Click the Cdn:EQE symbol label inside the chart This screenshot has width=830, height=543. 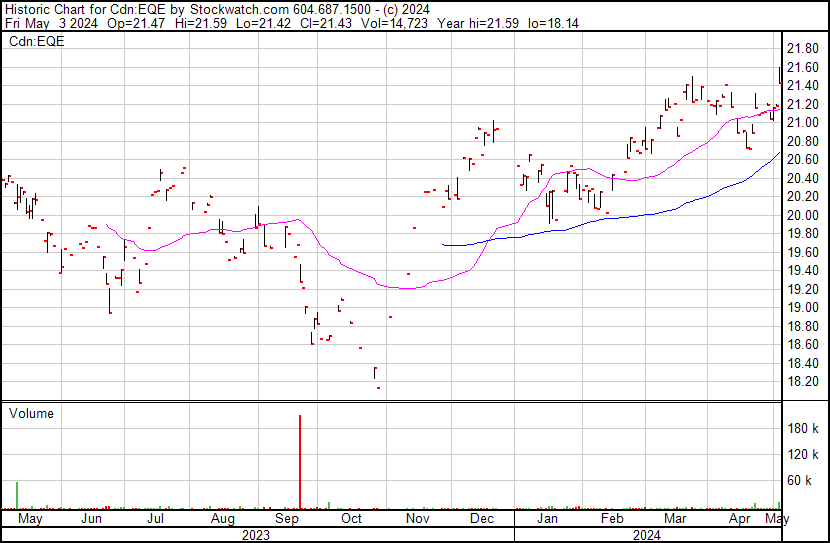click(35, 42)
